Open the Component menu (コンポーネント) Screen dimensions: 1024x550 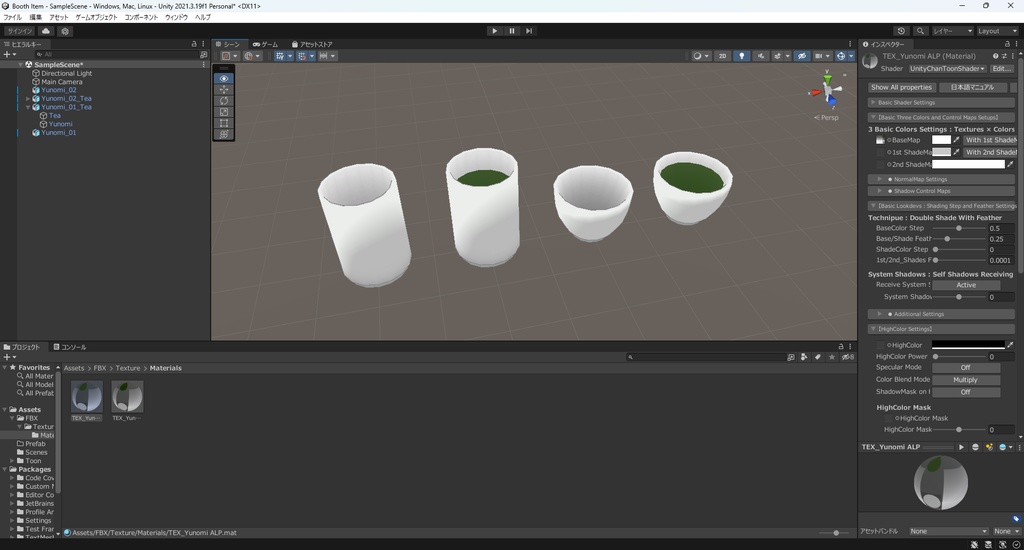tap(141, 18)
